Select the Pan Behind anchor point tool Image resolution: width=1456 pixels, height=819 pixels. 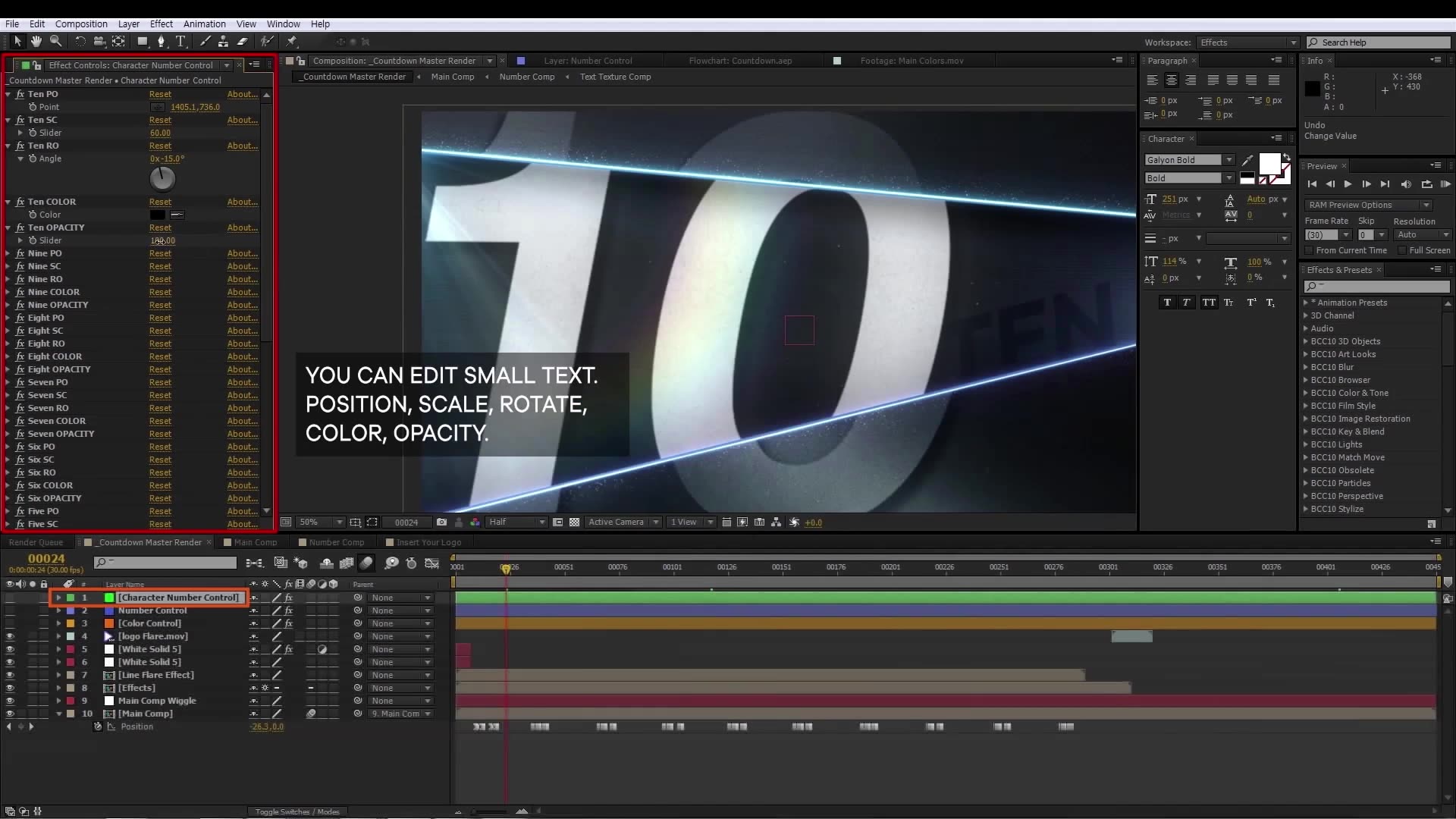pos(118,41)
